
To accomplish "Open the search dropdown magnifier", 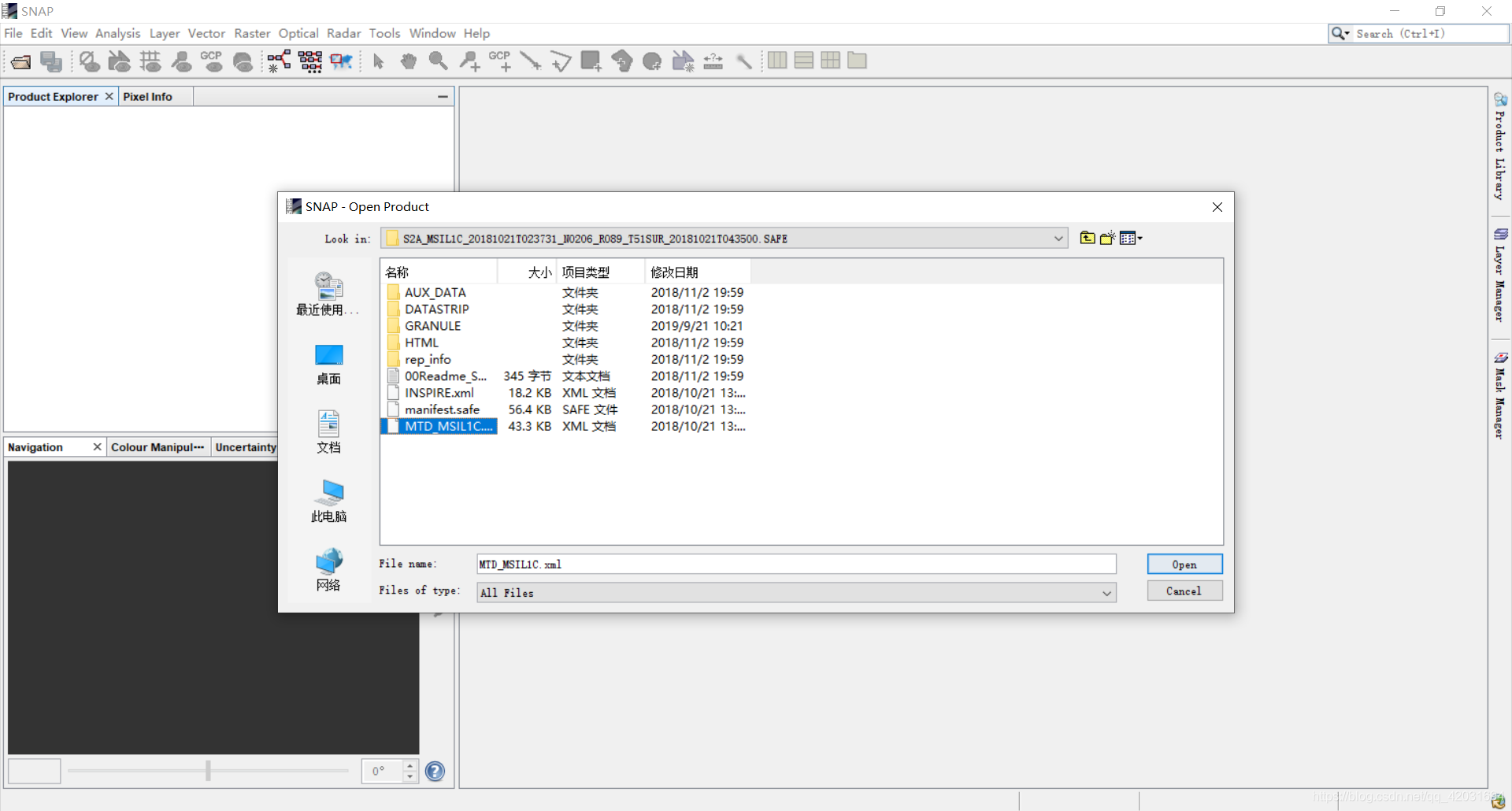I will point(1340,33).
